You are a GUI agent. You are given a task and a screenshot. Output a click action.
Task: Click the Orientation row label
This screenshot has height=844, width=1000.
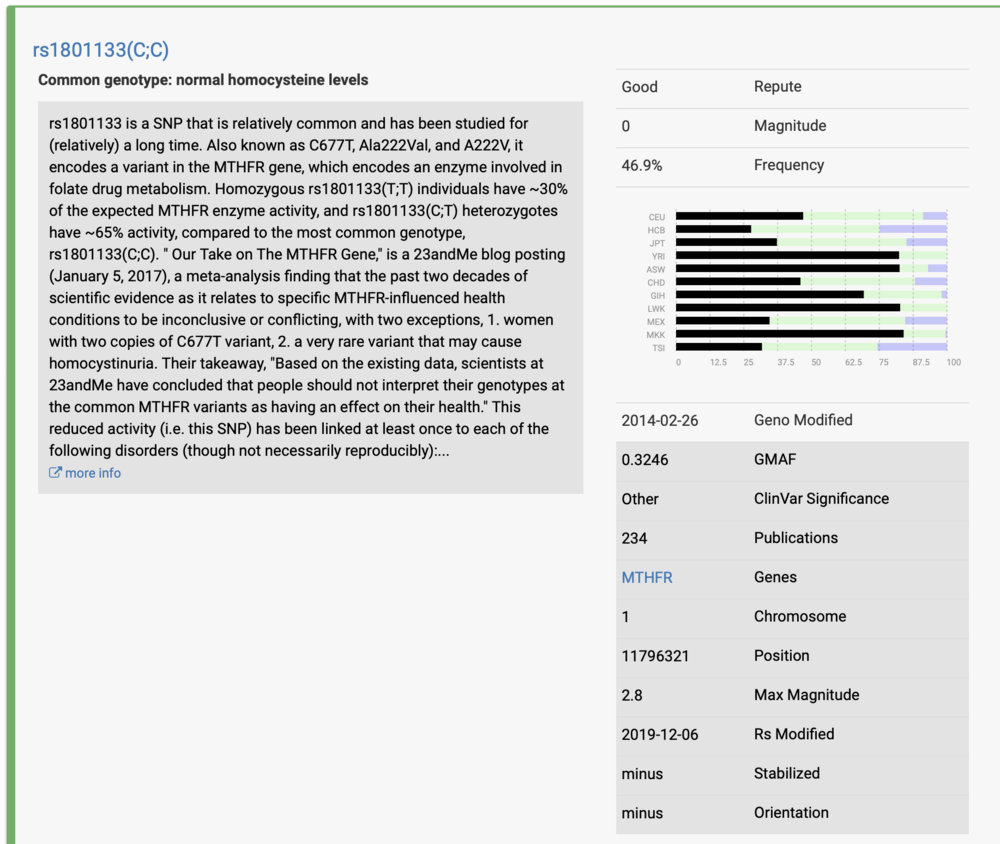[x=791, y=813]
